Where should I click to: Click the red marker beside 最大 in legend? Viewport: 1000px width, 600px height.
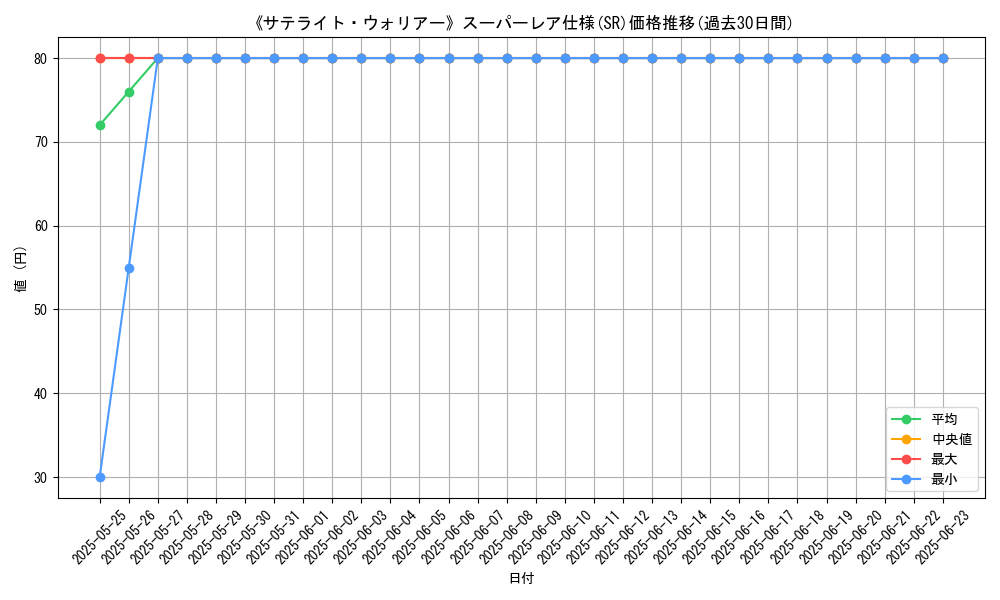906,459
